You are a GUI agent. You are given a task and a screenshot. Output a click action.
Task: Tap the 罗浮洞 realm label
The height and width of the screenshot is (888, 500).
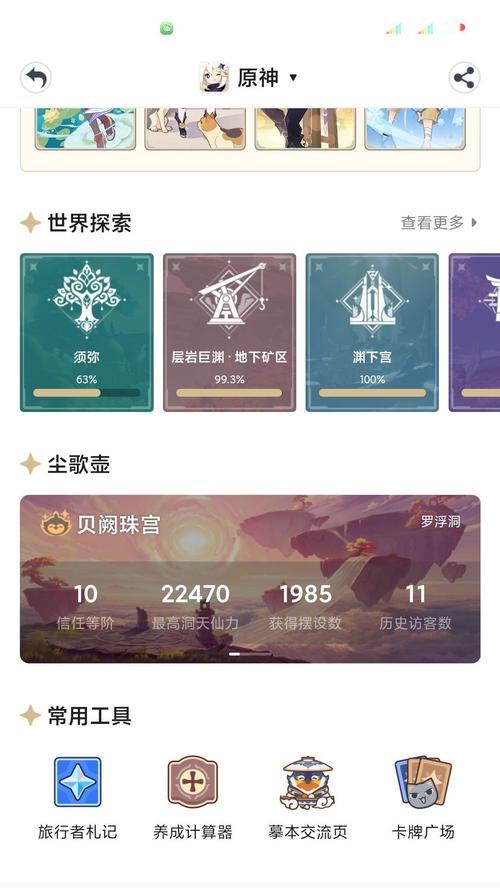(x=441, y=522)
